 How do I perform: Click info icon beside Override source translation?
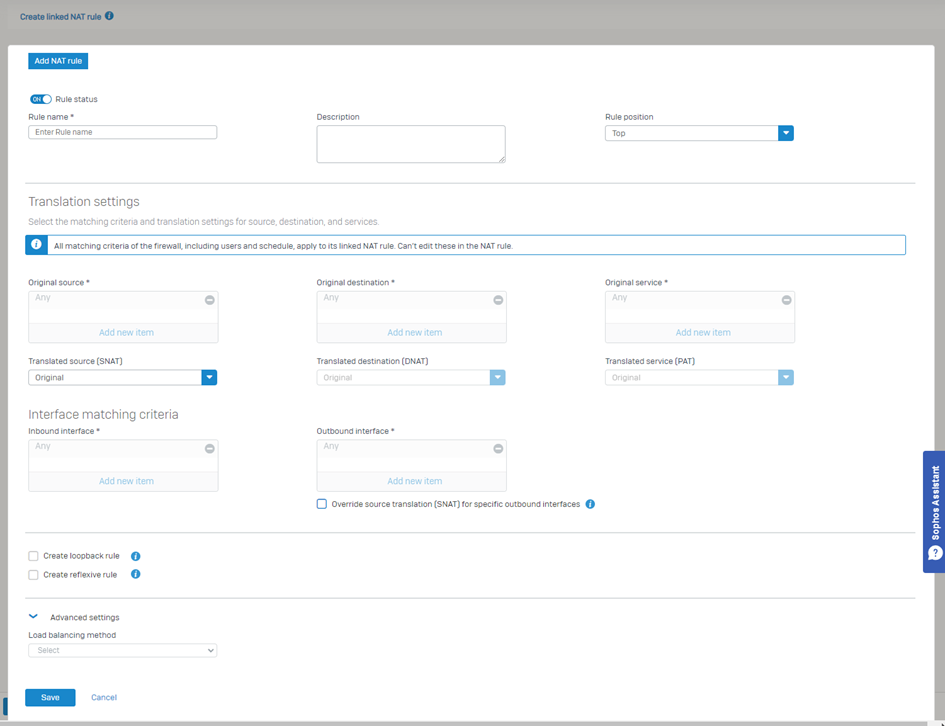[x=590, y=504]
